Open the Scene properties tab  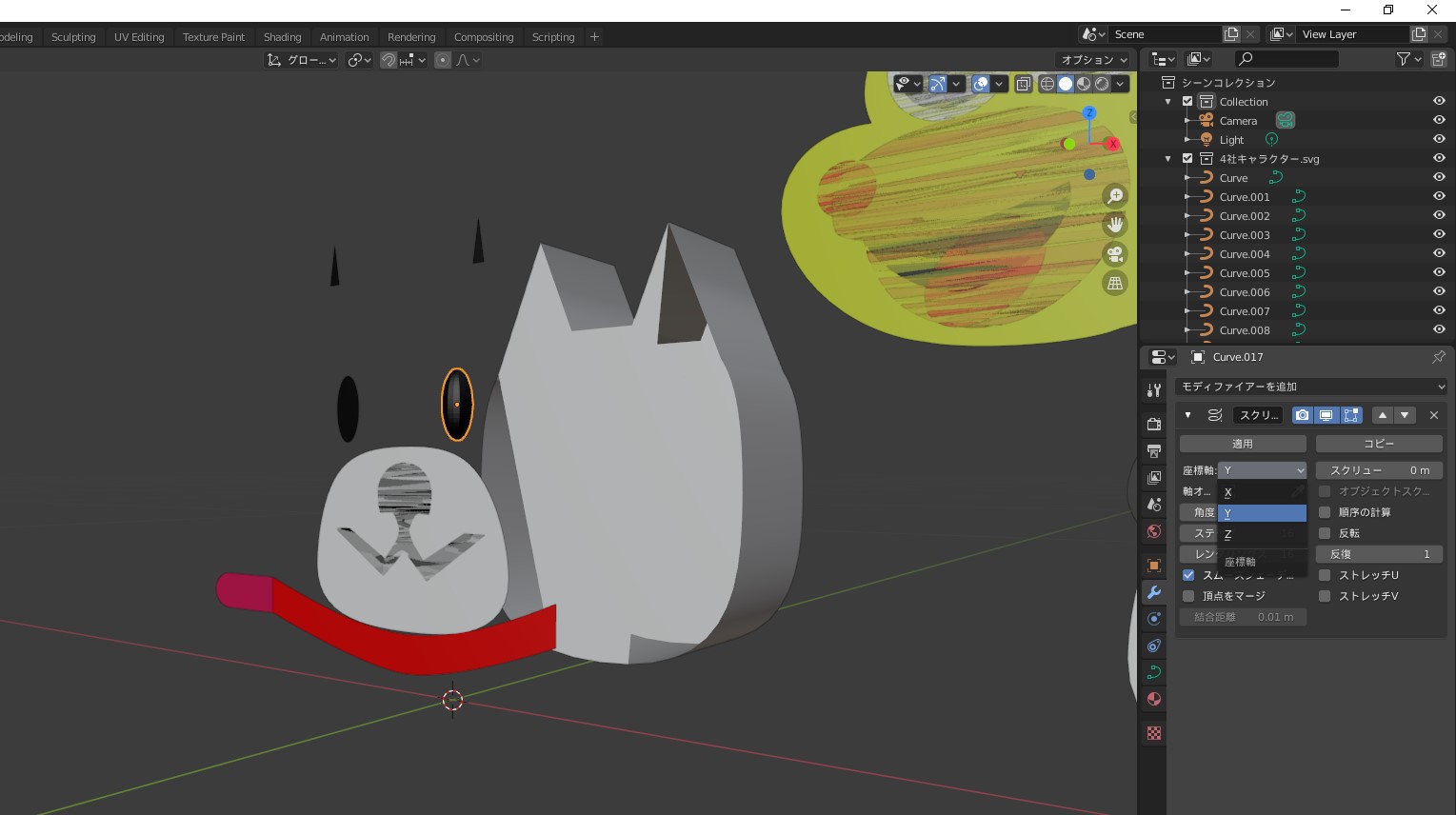[x=1154, y=505]
